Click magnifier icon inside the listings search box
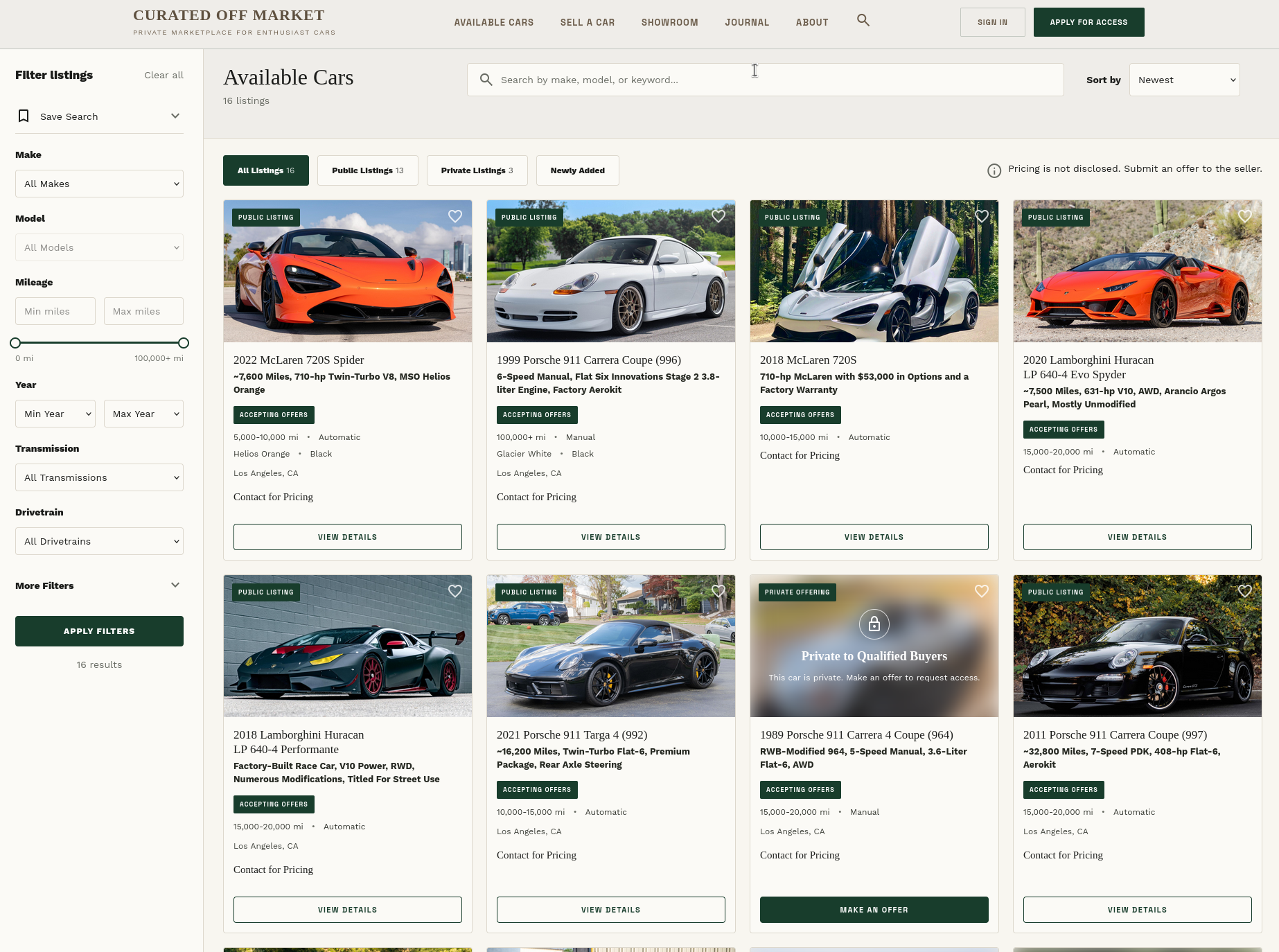 tap(486, 80)
